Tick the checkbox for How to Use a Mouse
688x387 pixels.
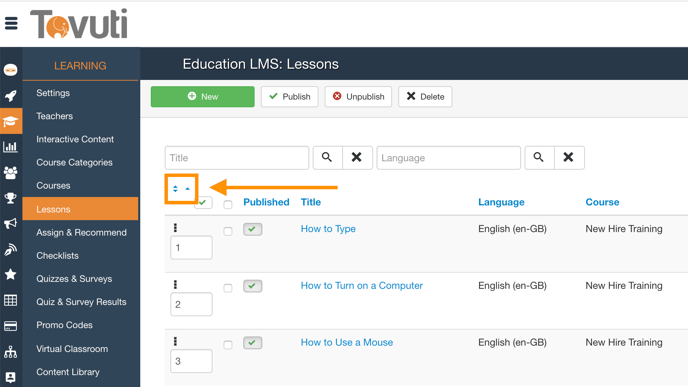[228, 345]
